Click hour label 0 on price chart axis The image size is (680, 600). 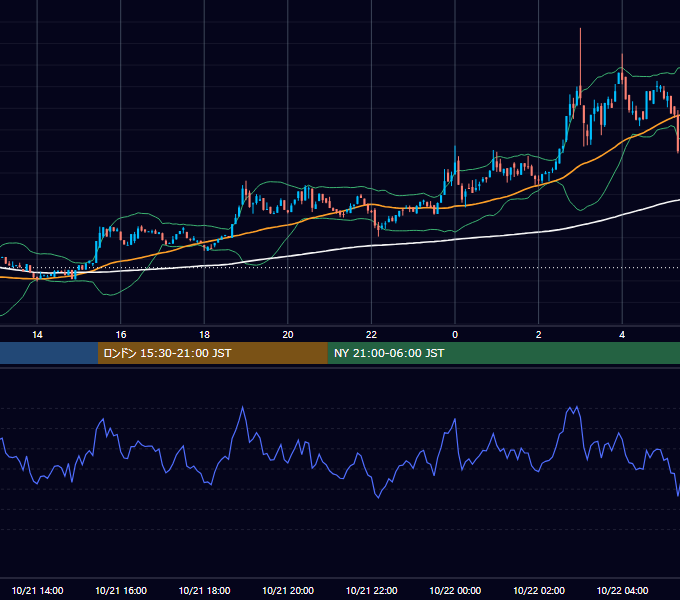[x=455, y=335]
